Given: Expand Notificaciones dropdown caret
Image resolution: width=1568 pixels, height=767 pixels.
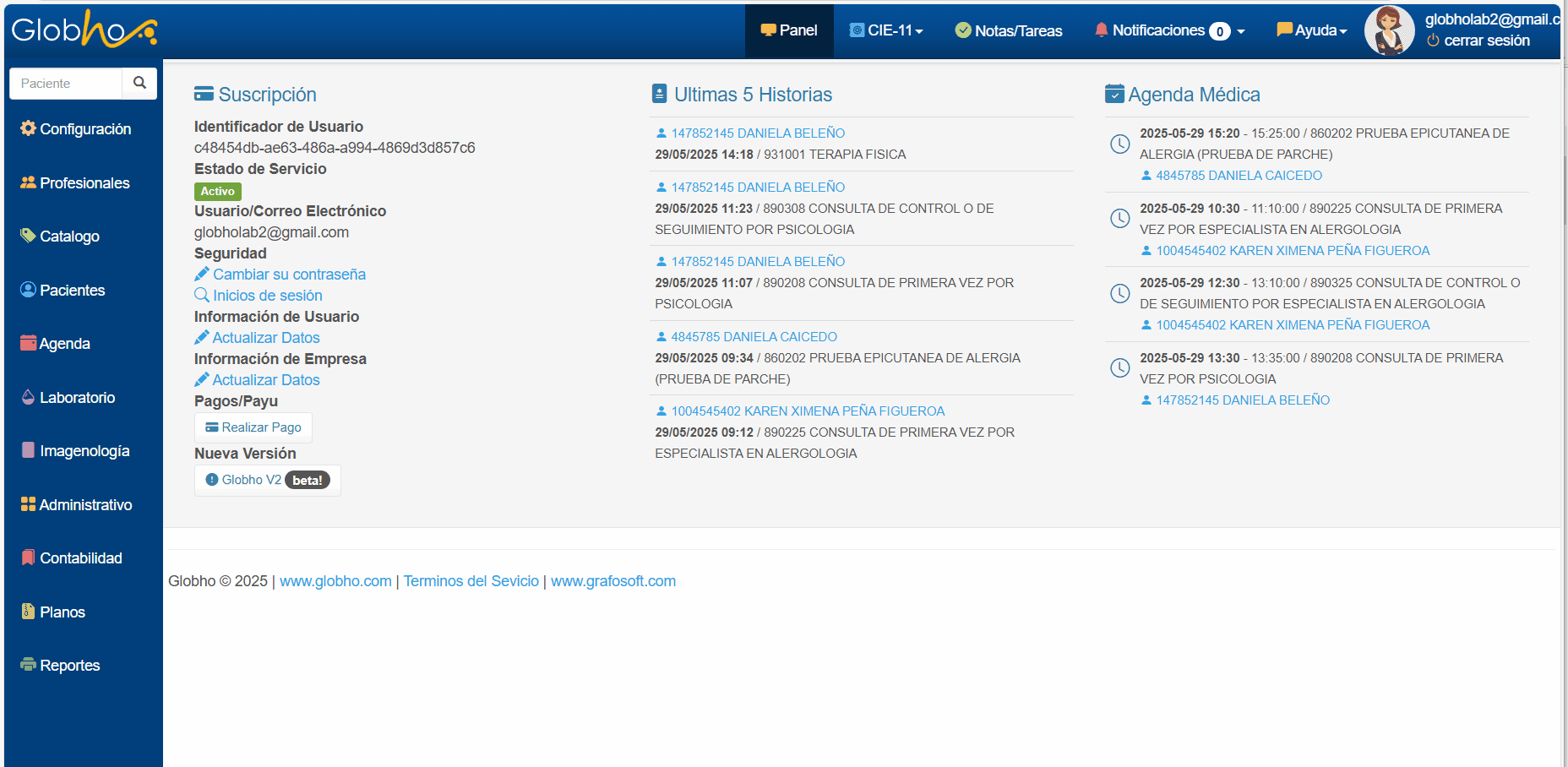Looking at the screenshot, I should click(1241, 31).
